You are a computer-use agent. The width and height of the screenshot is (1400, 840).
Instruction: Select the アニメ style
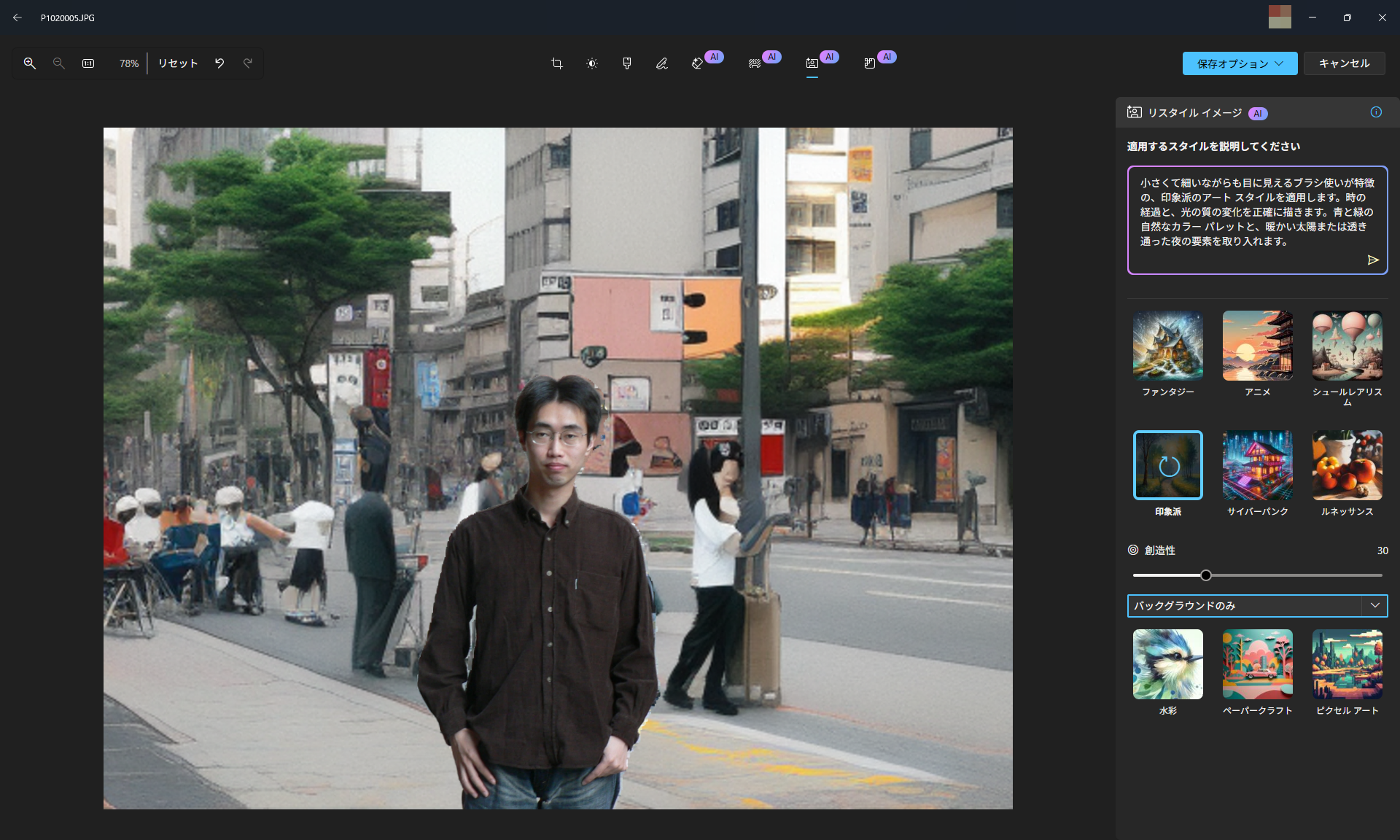pyautogui.click(x=1256, y=346)
